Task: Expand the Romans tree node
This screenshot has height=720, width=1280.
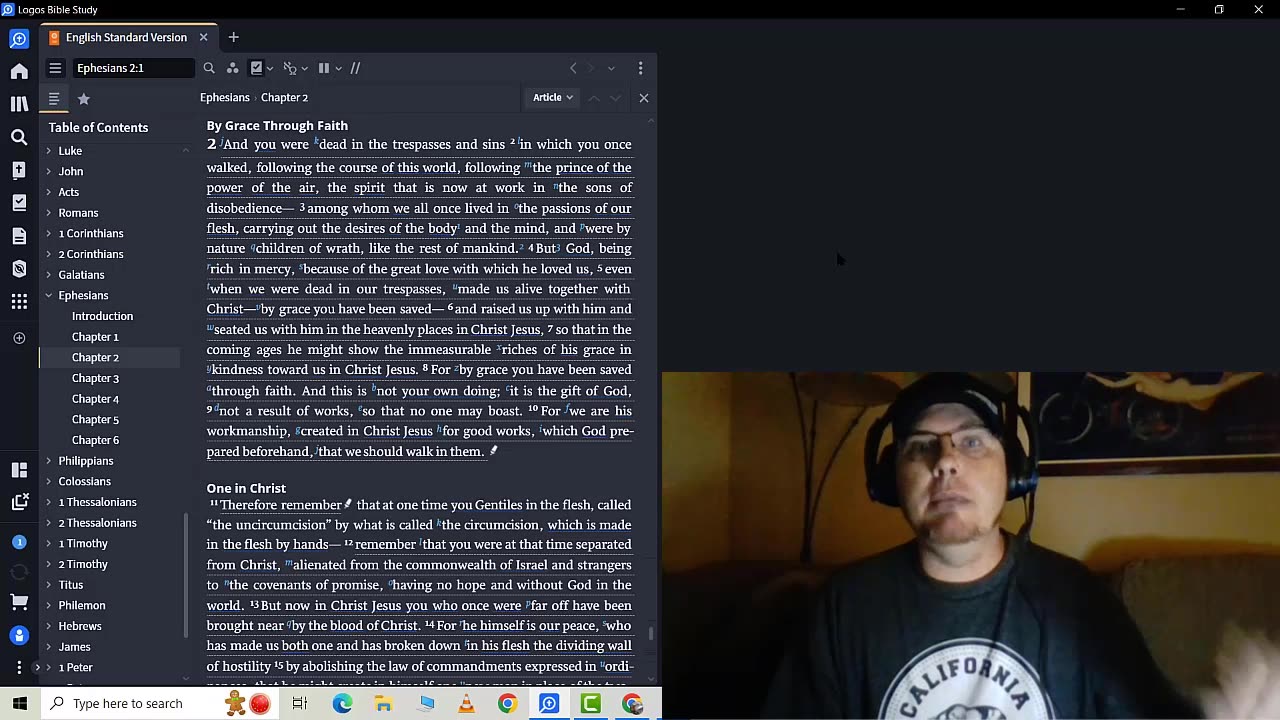Action: pyautogui.click(x=48, y=212)
